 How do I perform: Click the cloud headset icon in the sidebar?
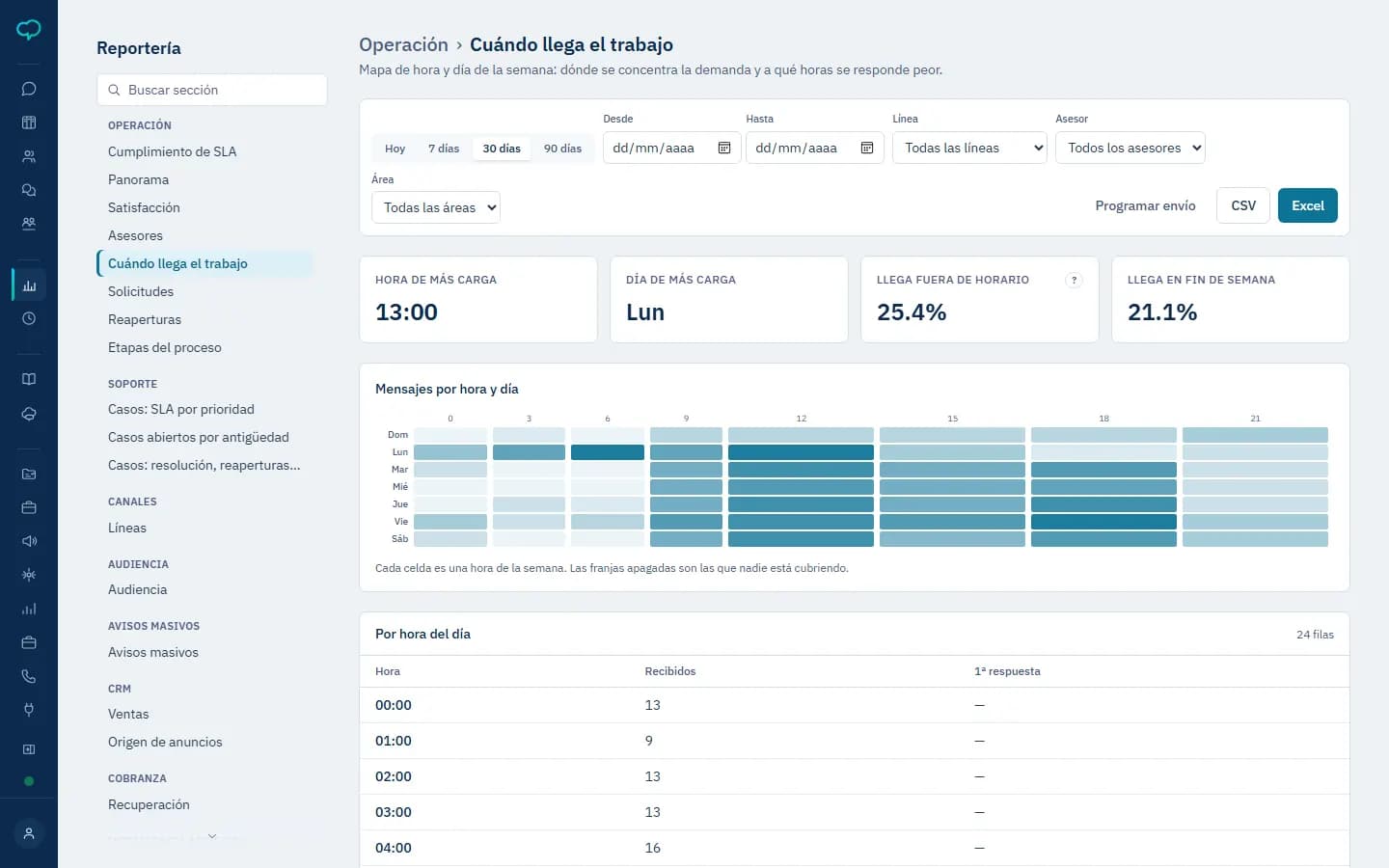tap(29, 414)
